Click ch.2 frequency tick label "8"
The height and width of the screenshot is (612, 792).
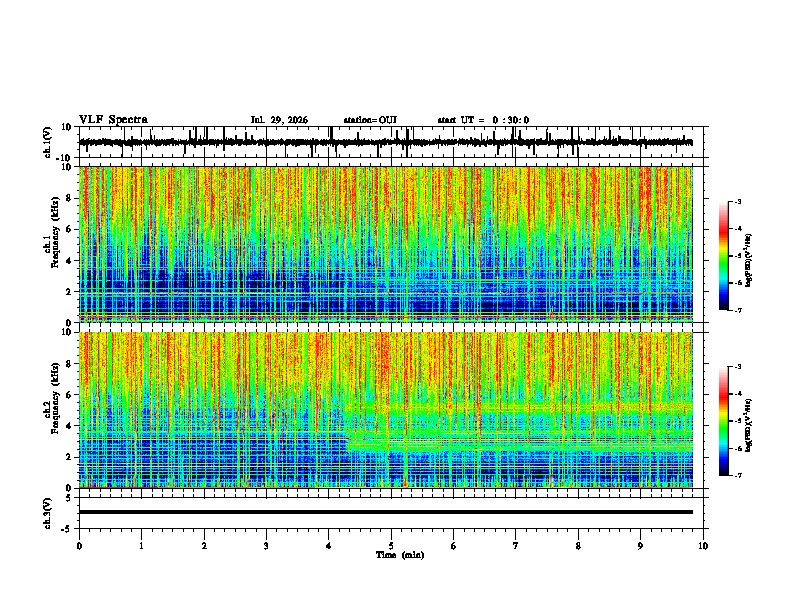pos(69,364)
